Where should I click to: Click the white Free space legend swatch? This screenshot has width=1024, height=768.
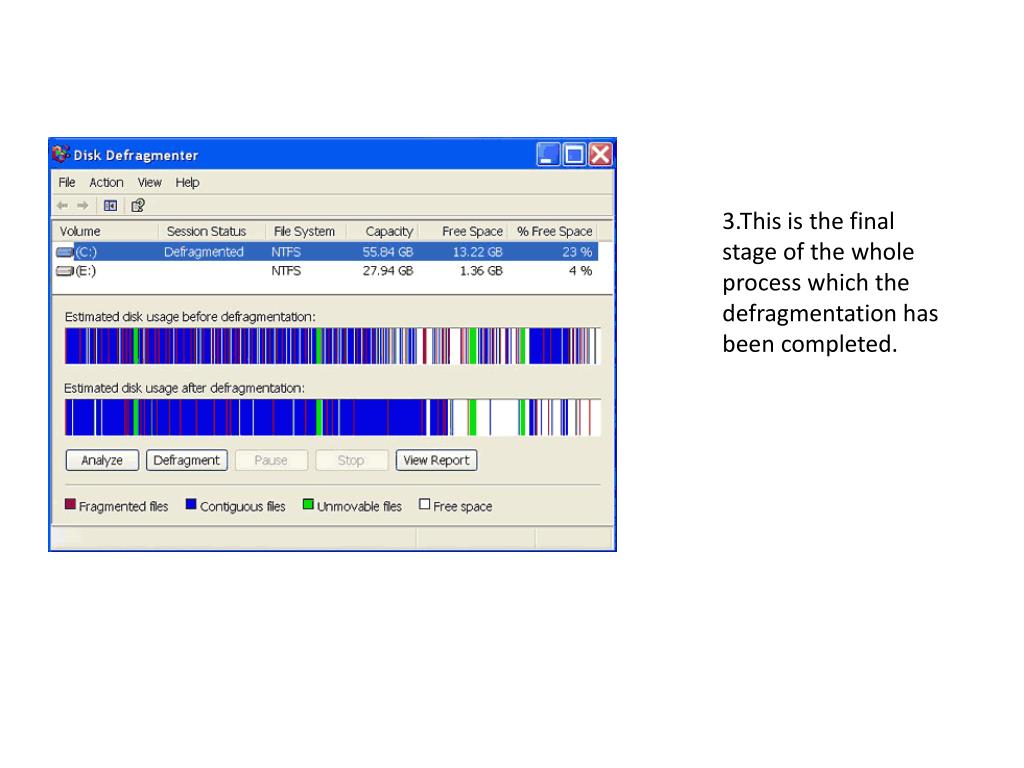click(x=424, y=504)
